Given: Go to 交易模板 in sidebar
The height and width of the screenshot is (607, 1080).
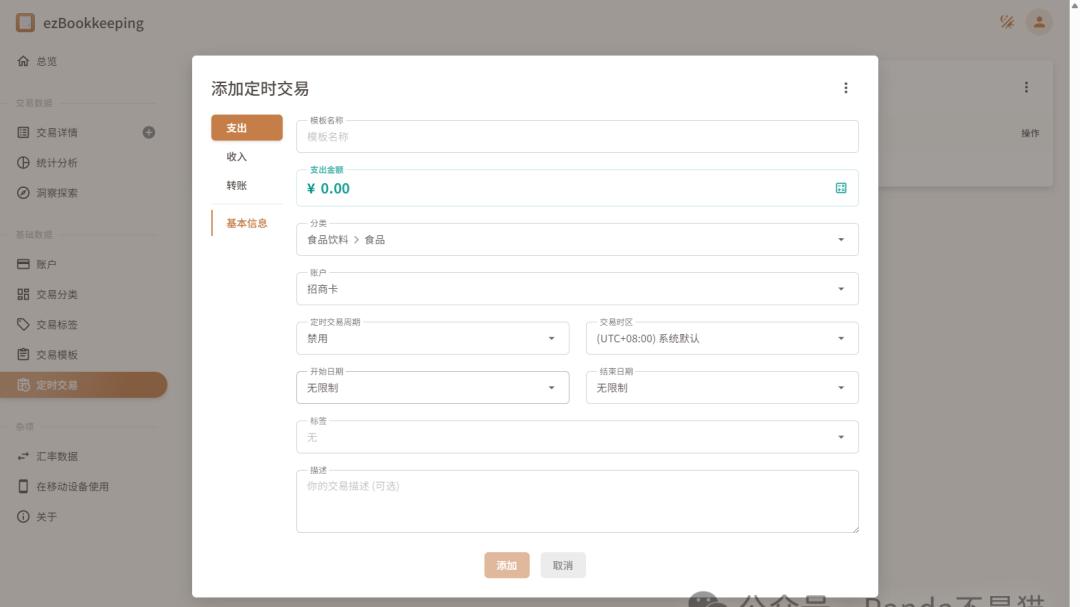Looking at the screenshot, I should [83, 354].
